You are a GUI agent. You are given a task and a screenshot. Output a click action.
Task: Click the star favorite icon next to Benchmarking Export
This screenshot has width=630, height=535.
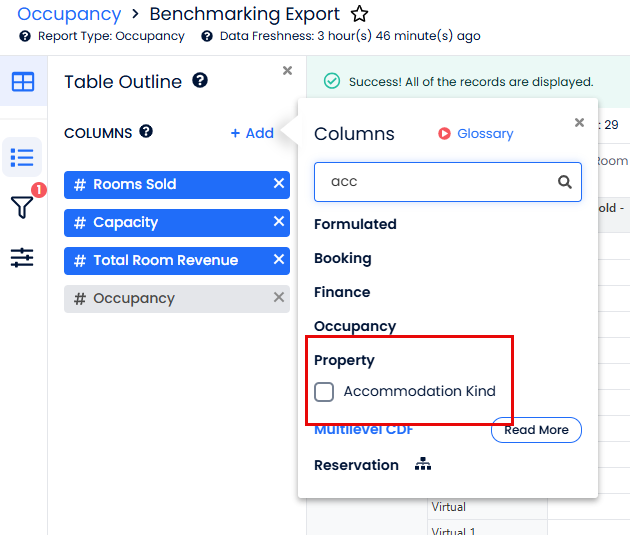pyautogui.click(x=360, y=14)
